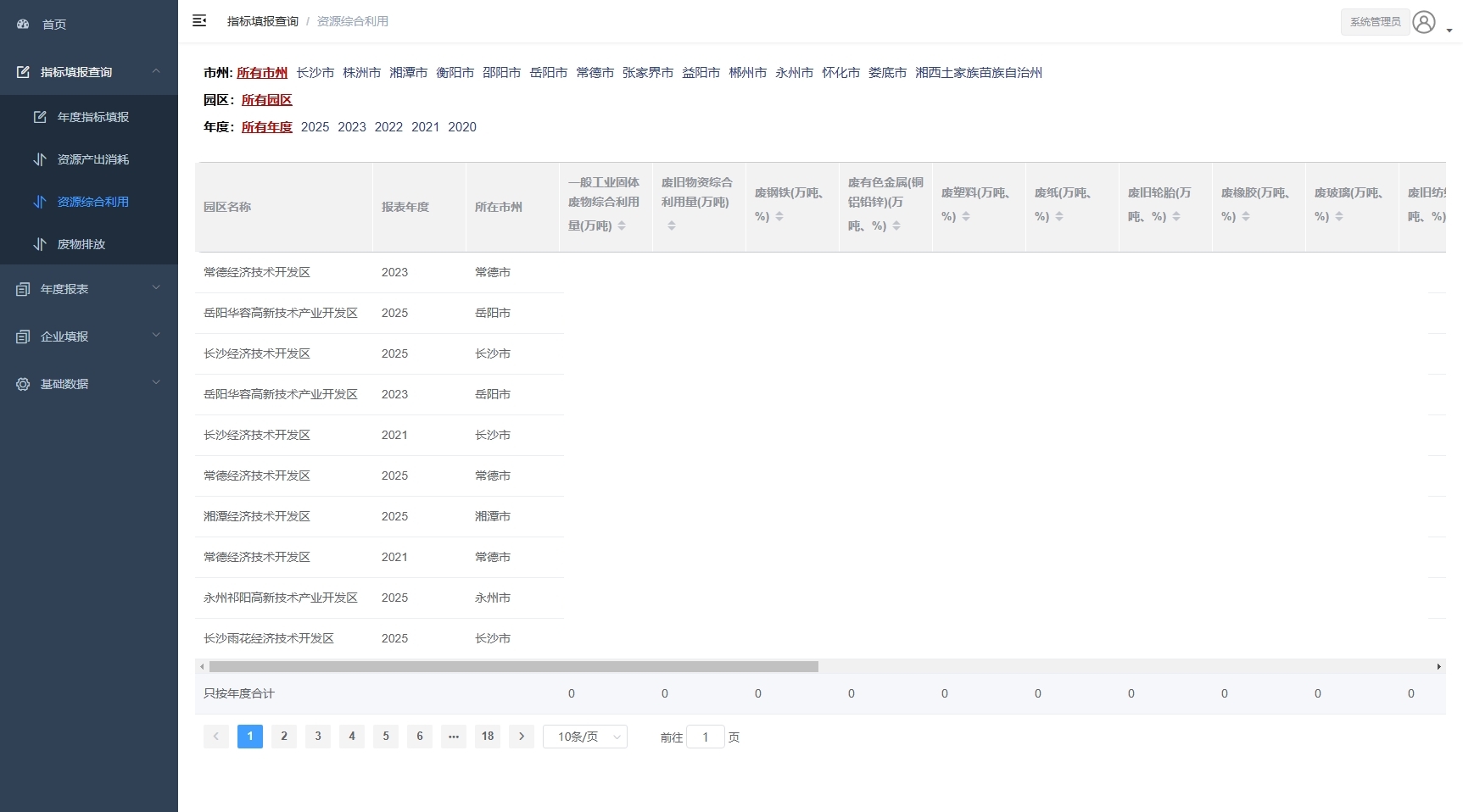Click the dashboard icon next to 首页
1463x812 pixels.
tap(23, 25)
